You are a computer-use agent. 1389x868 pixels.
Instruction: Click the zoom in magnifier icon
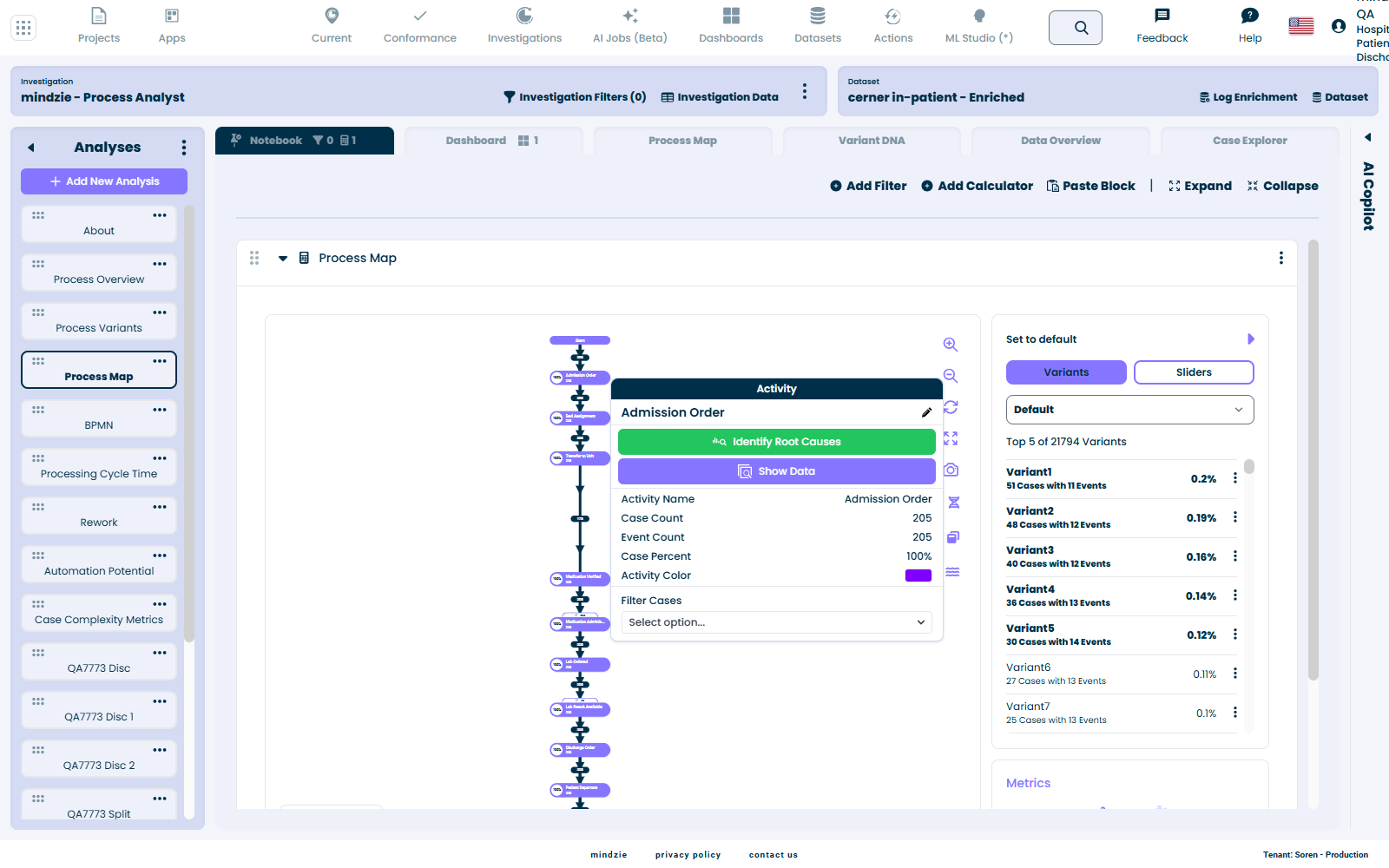point(951,345)
